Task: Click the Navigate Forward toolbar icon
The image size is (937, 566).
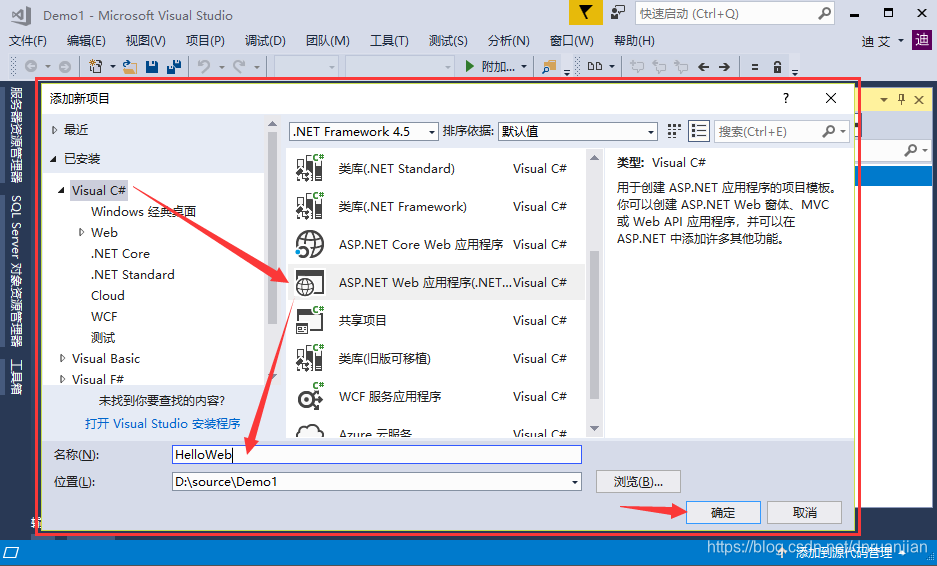Action: coord(65,66)
